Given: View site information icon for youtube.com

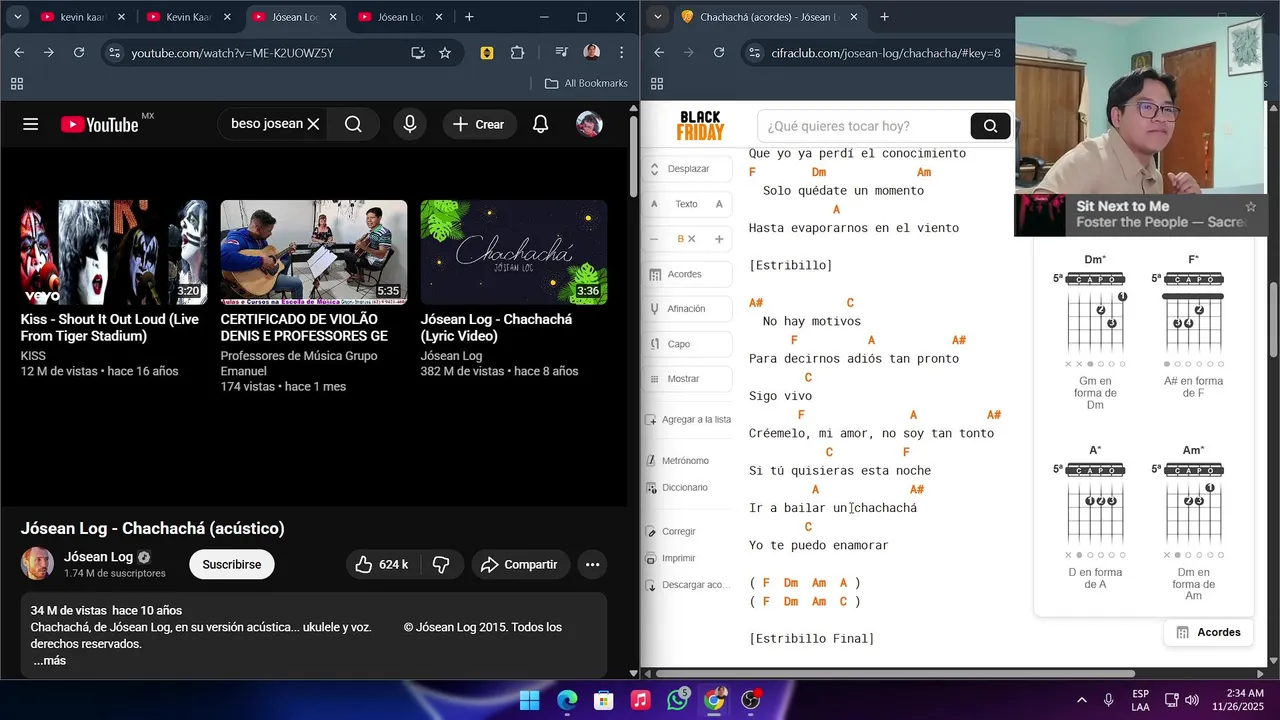Looking at the screenshot, I should (x=114, y=52).
